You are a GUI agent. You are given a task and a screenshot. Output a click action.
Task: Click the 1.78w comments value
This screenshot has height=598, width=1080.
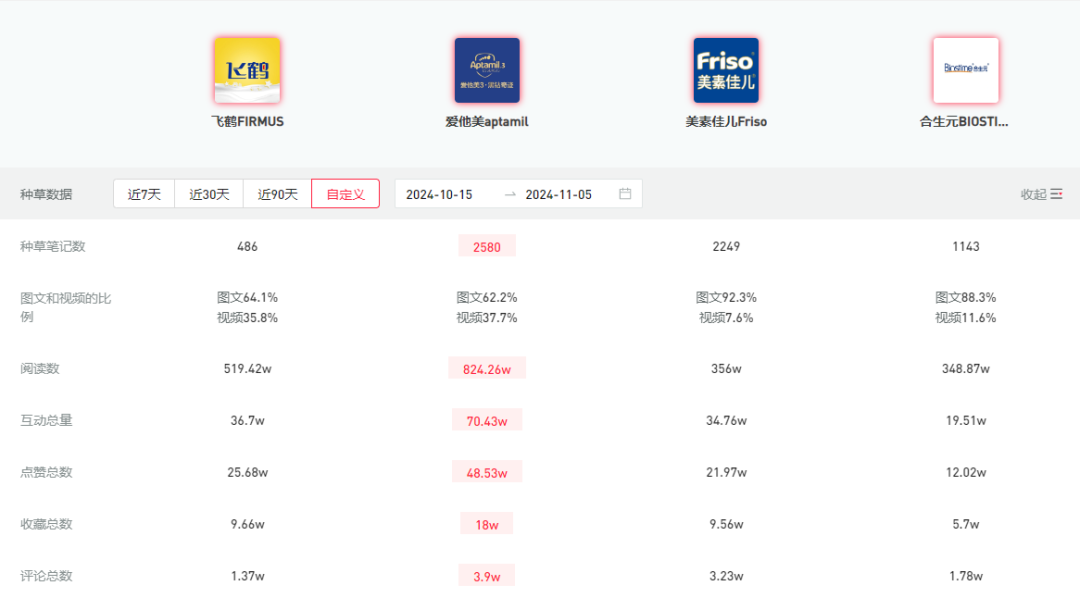click(x=966, y=575)
